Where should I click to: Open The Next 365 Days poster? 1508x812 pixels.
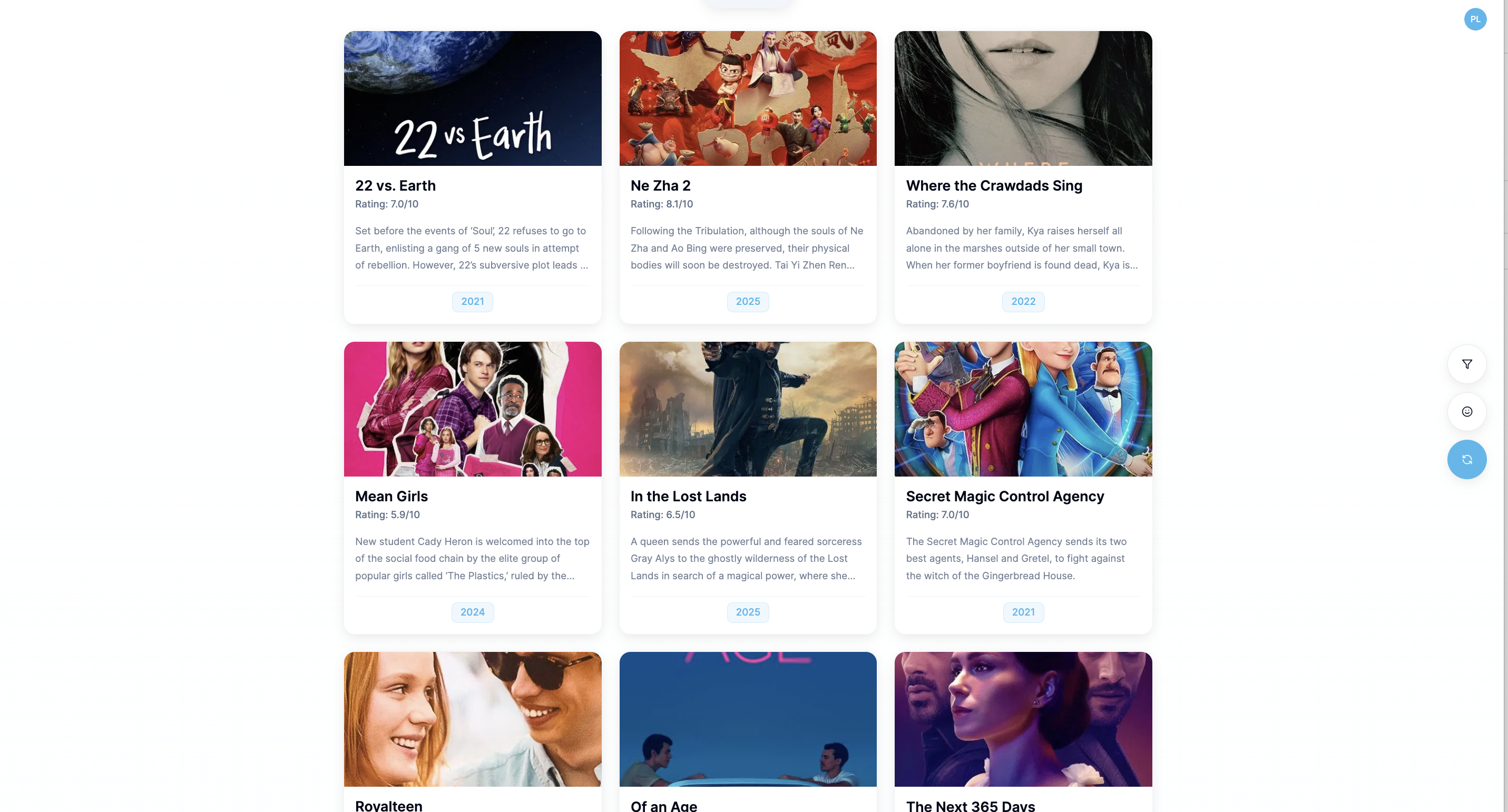[x=1023, y=719]
